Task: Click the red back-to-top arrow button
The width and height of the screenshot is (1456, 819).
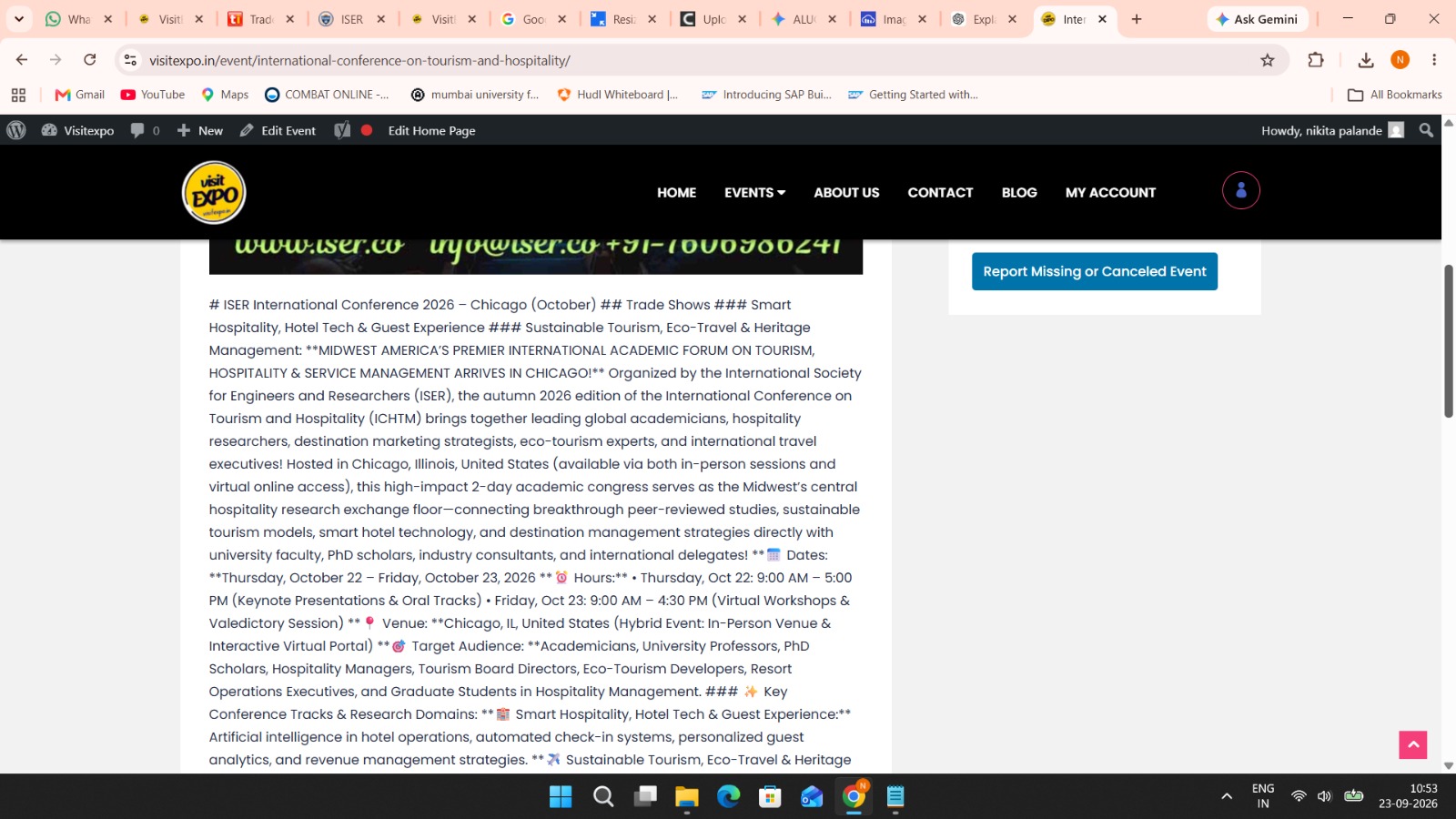Action: [1412, 744]
